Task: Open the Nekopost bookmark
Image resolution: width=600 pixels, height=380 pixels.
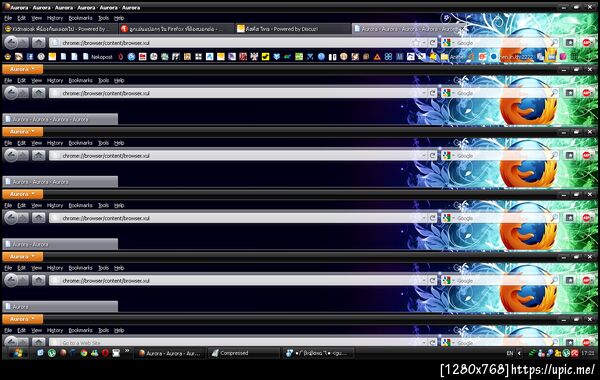Action: click(x=98, y=57)
